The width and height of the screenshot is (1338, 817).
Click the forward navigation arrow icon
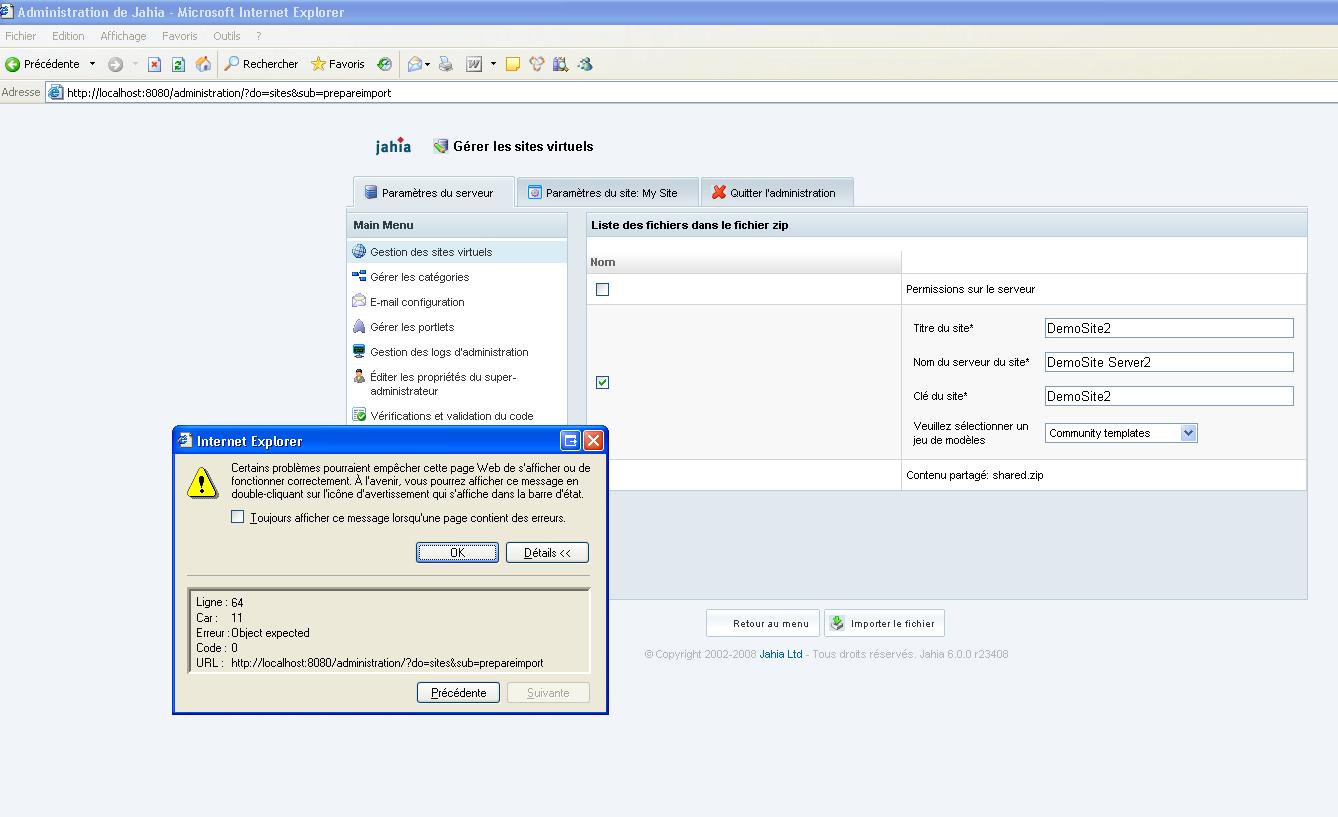[116, 64]
